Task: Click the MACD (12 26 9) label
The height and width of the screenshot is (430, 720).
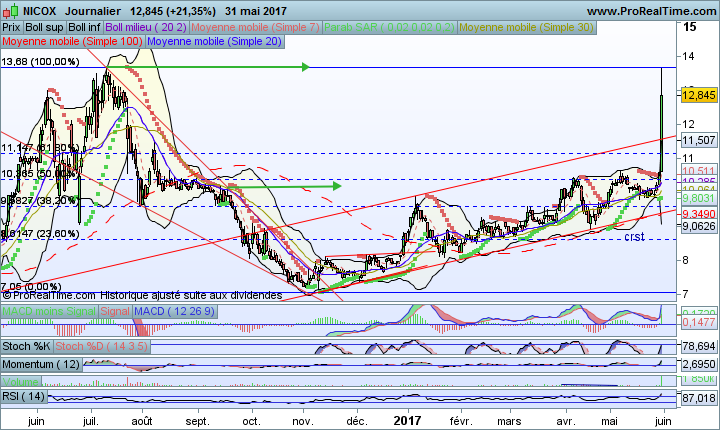Action: pyautogui.click(x=174, y=311)
